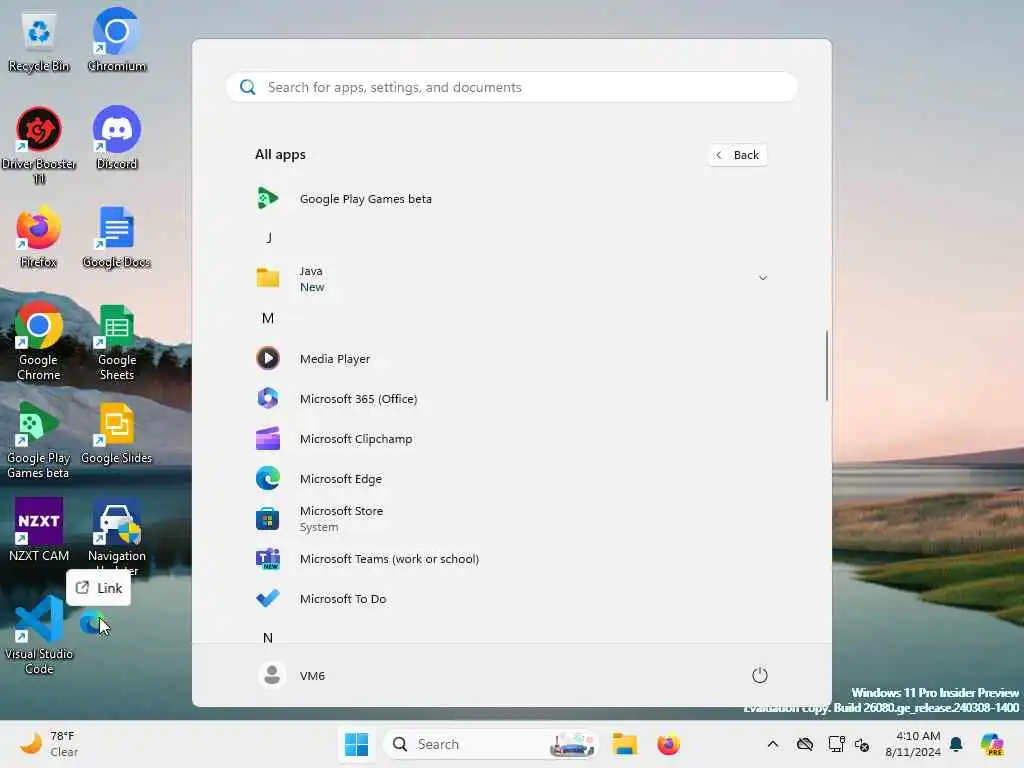Open Firefox desktop shortcut
The image size is (1024, 768).
point(39,236)
